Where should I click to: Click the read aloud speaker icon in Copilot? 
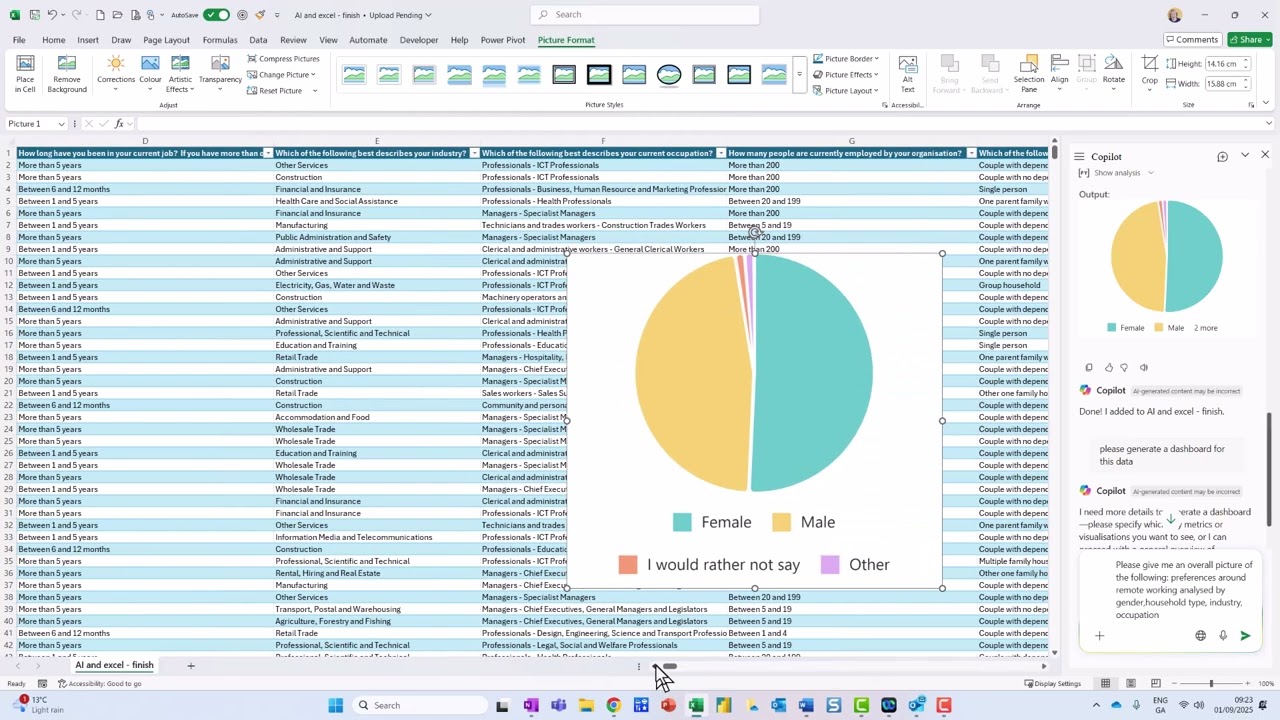coord(1144,368)
